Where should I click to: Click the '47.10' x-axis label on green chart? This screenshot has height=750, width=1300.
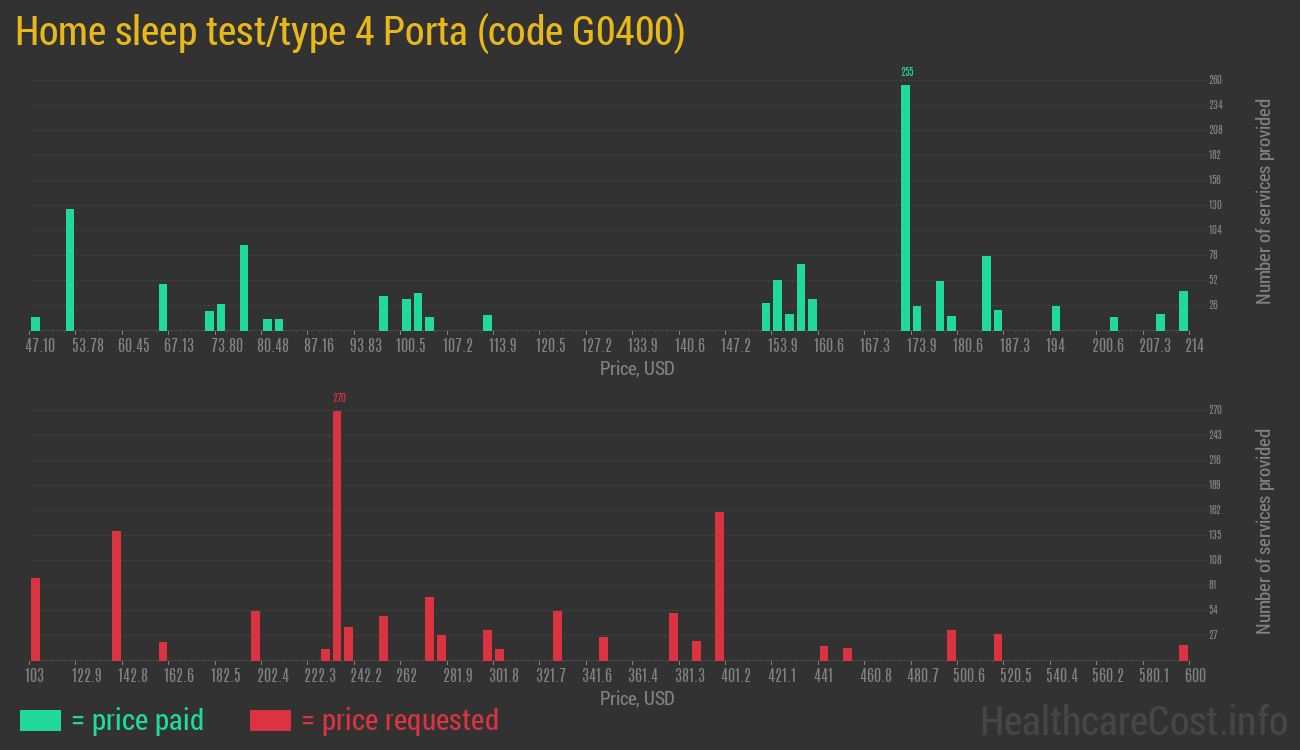(40, 345)
